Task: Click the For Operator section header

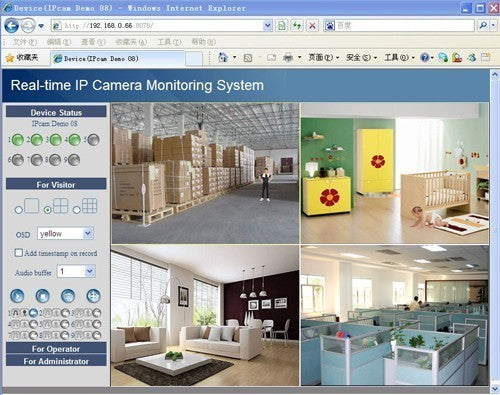Action: (x=56, y=348)
